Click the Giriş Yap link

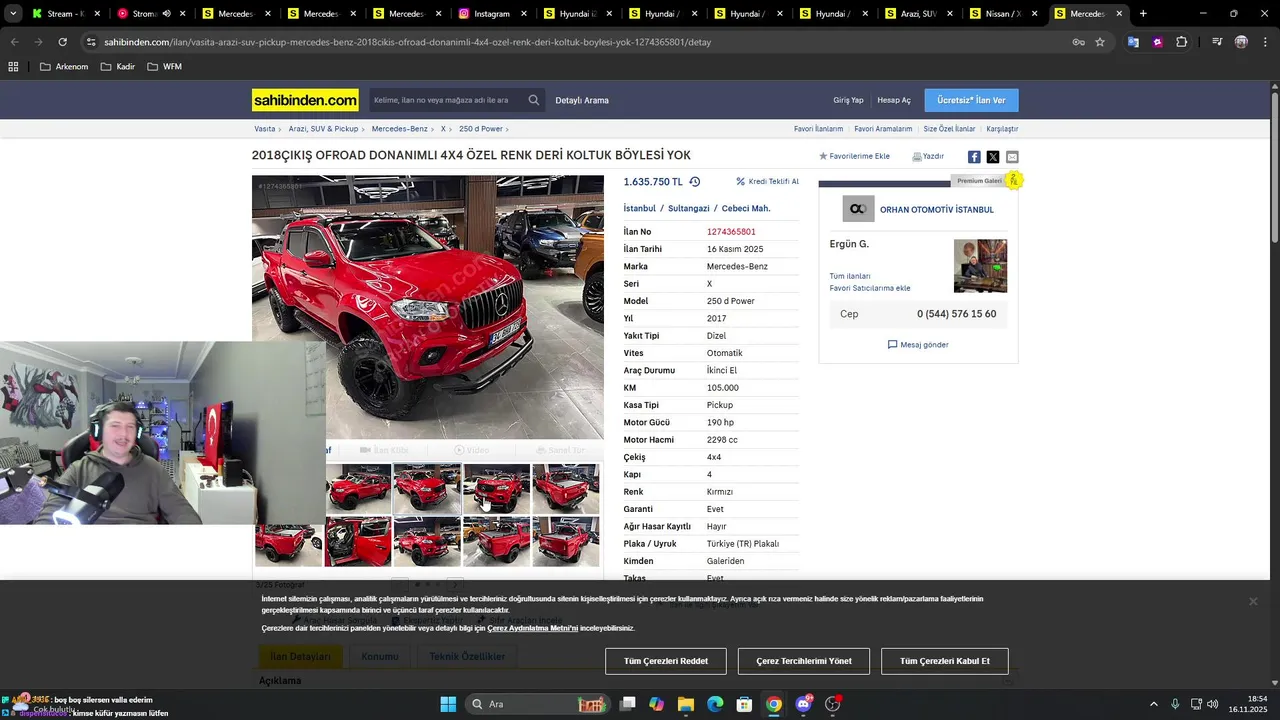point(848,100)
